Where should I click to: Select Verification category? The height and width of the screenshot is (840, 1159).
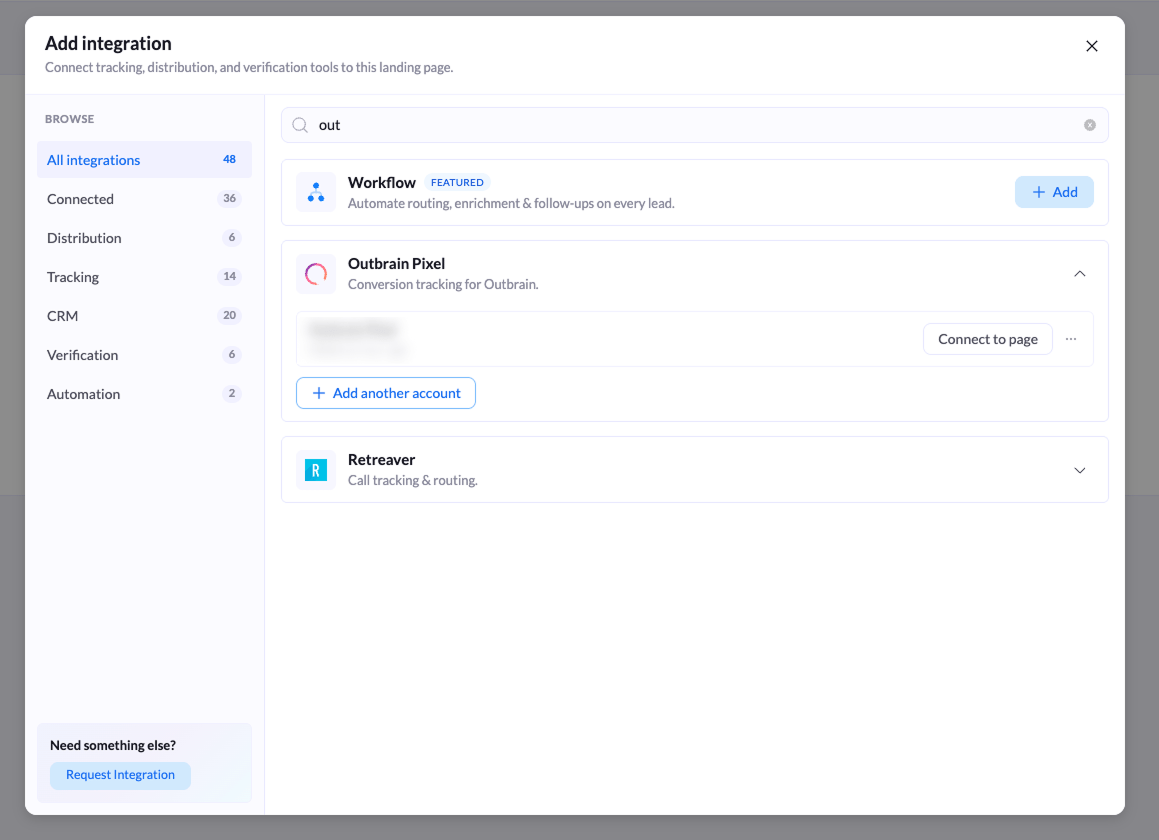pyautogui.click(x=144, y=355)
